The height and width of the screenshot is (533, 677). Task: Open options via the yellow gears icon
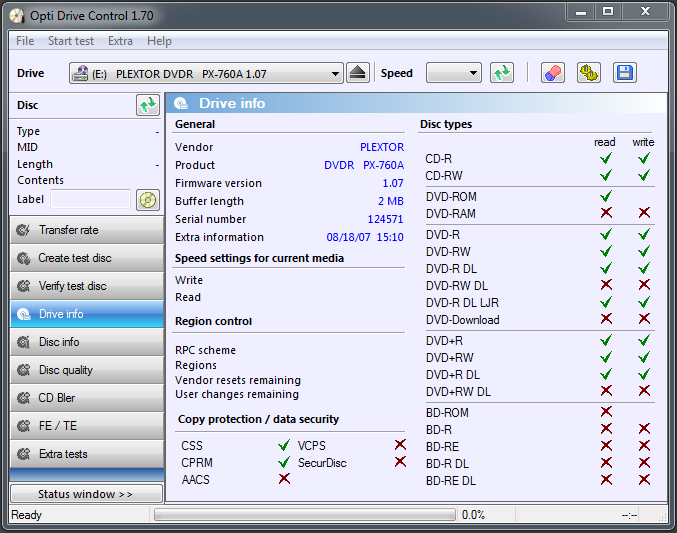point(589,73)
